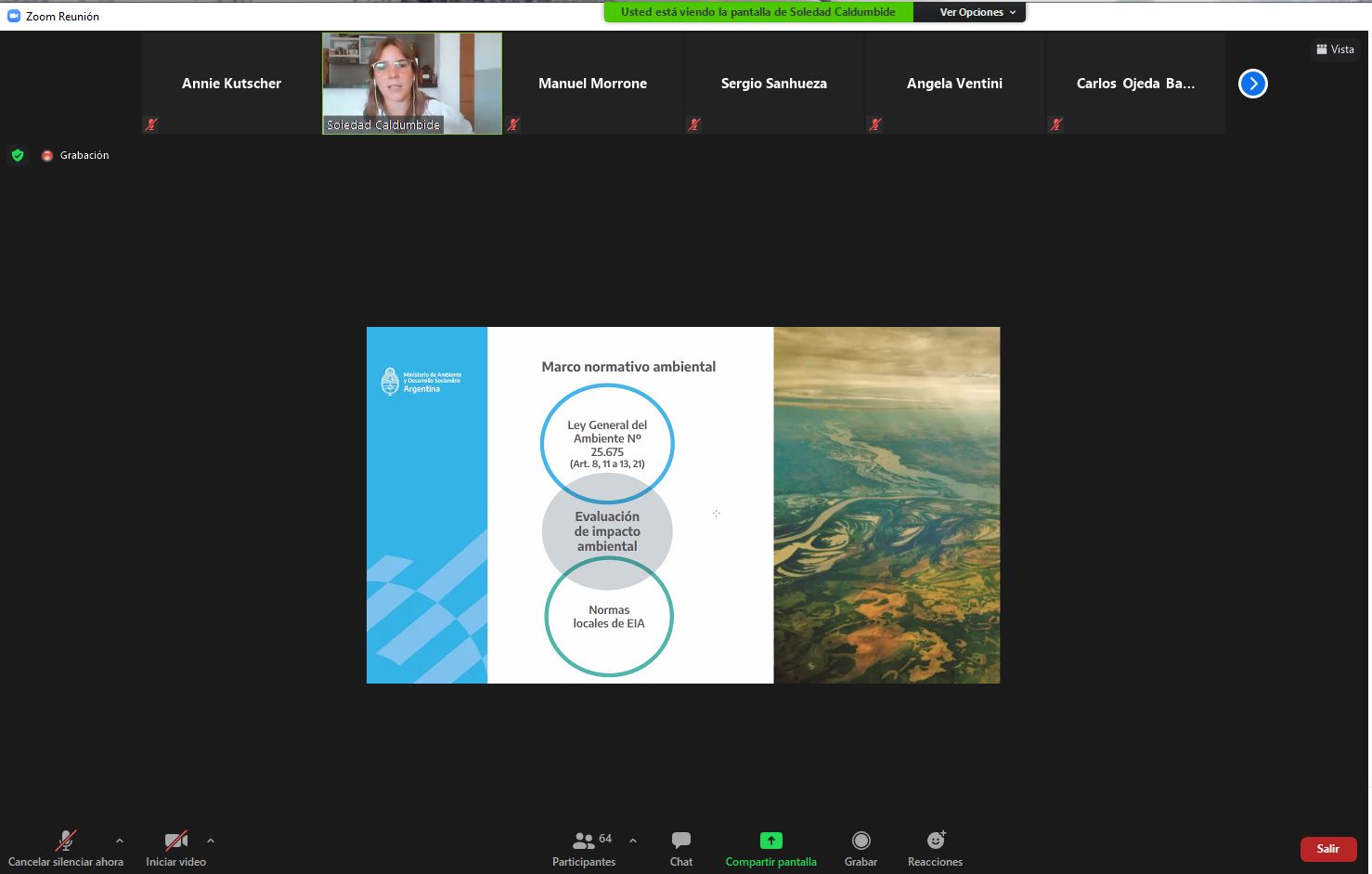Open the Ver Opciones dropdown
The width and height of the screenshot is (1372, 874).
(977, 12)
